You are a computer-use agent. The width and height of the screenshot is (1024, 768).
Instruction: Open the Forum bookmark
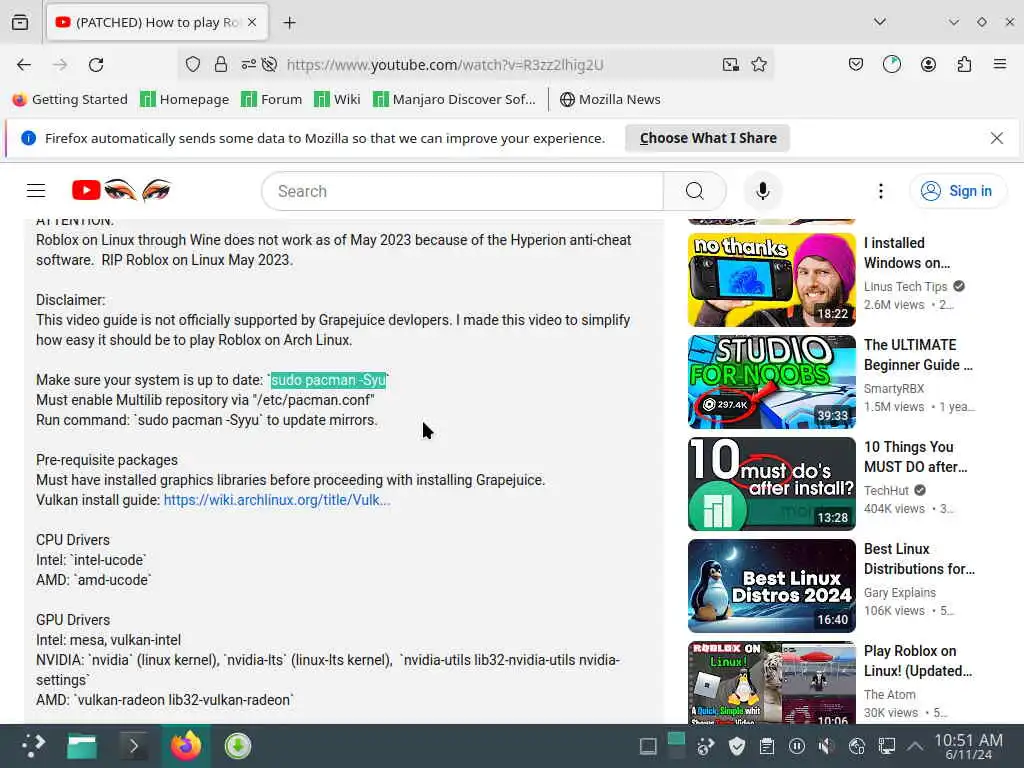click(272, 99)
